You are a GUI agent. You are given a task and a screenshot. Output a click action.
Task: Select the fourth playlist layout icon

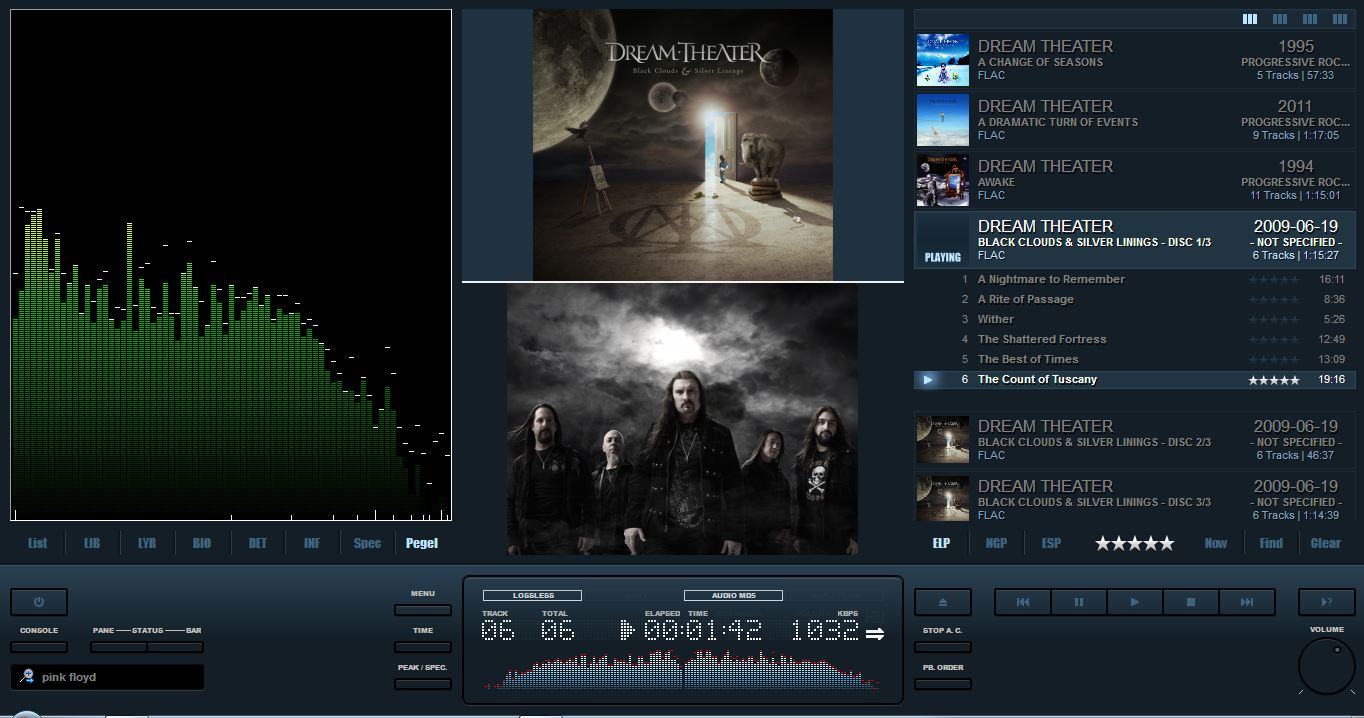click(x=1339, y=19)
